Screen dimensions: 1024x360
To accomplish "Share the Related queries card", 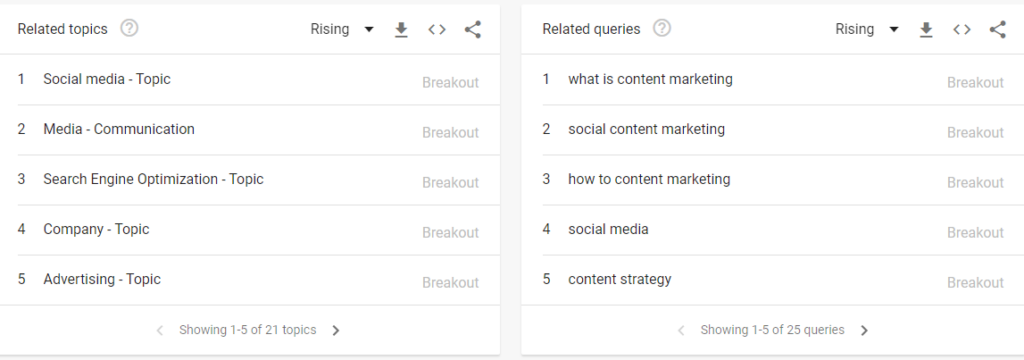I will click(998, 29).
